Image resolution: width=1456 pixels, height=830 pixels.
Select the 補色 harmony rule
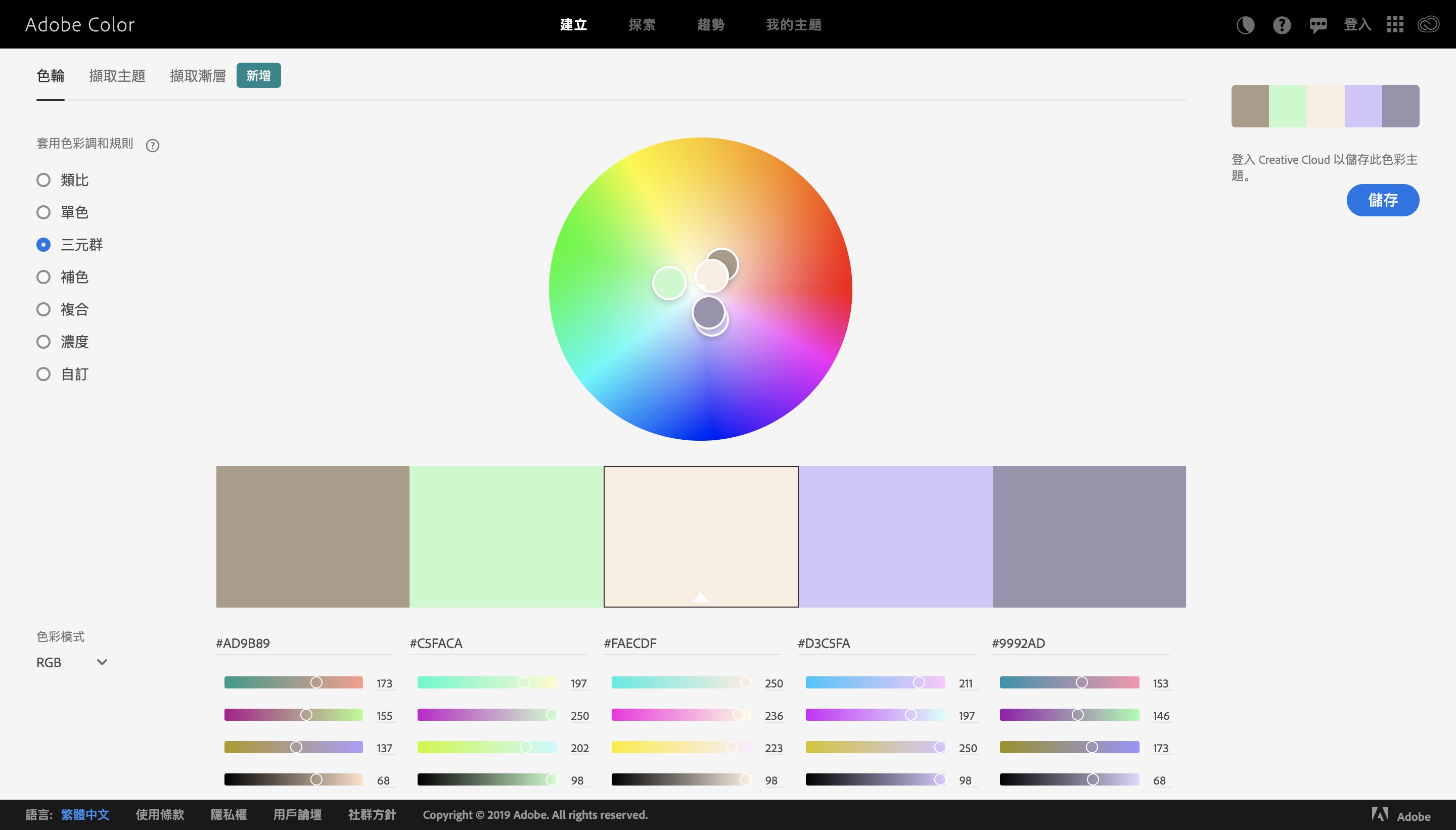[43, 277]
